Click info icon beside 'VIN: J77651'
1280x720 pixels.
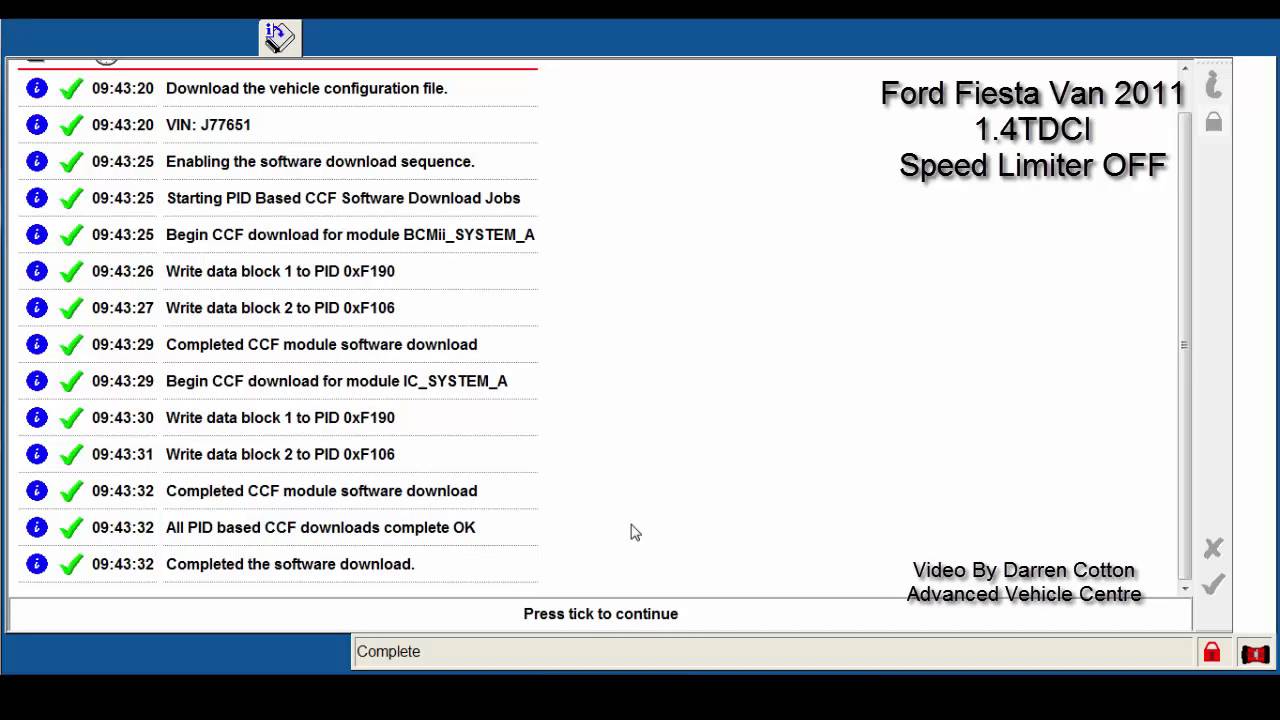(x=37, y=125)
